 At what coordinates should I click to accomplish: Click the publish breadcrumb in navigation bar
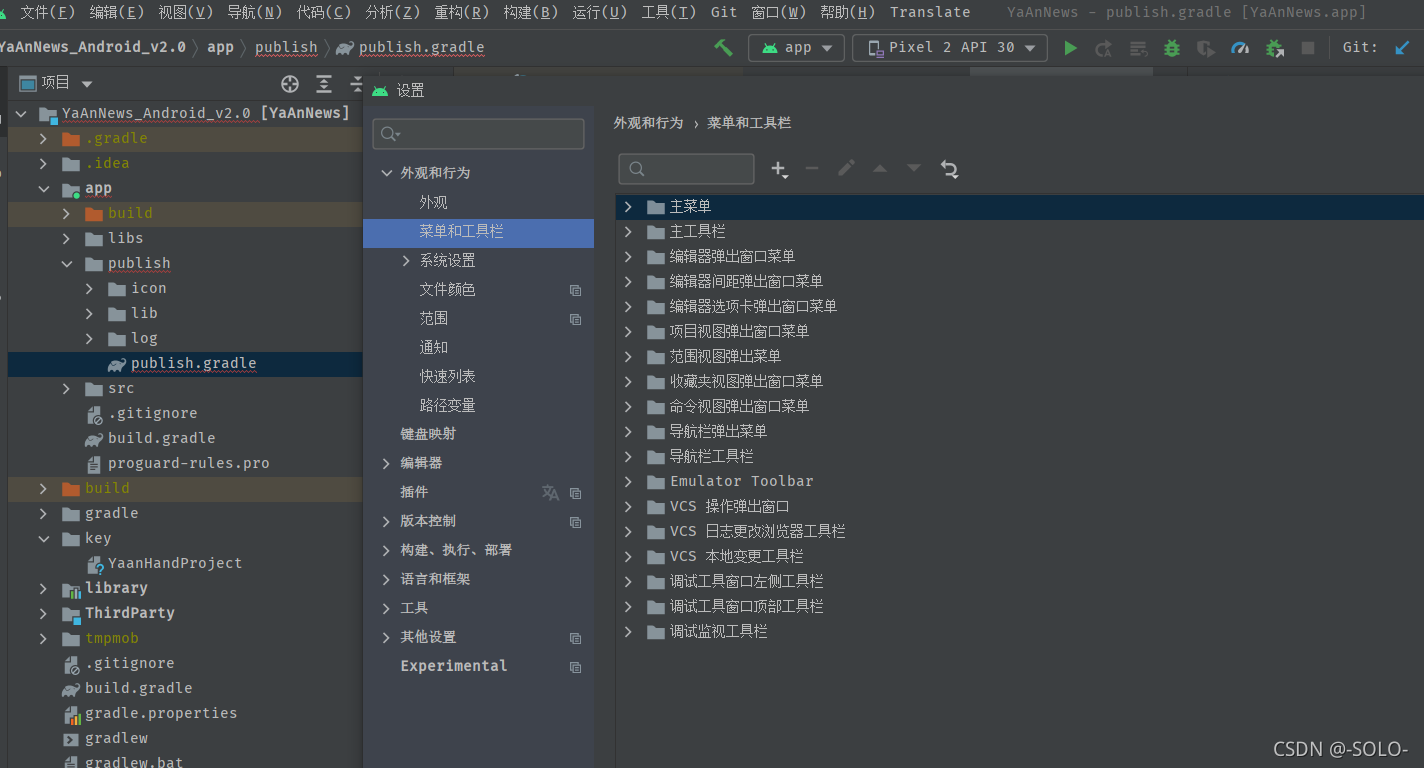286,47
